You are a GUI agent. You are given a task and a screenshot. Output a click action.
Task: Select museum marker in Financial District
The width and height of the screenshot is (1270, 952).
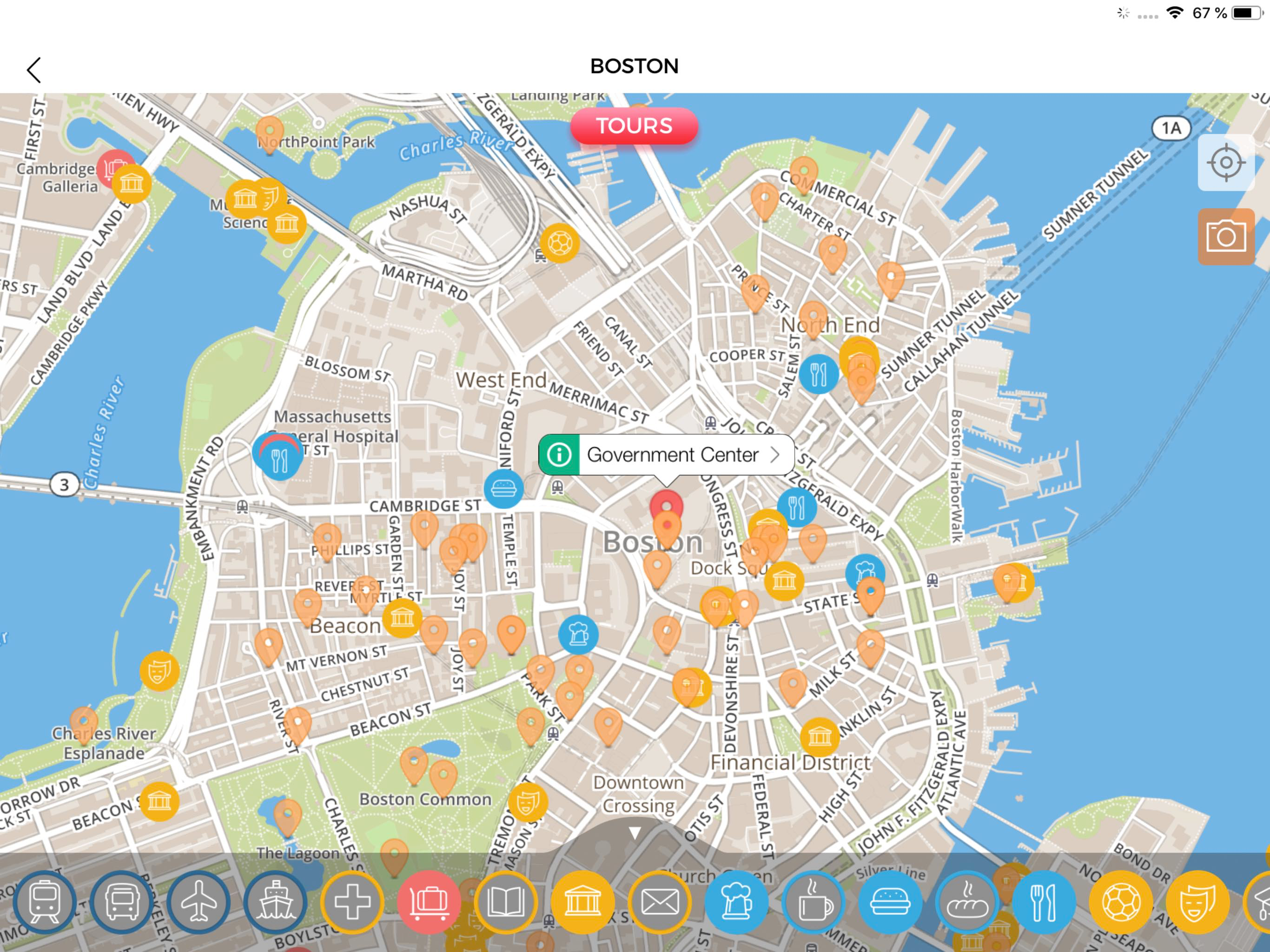pyautogui.click(x=820, y=737)
